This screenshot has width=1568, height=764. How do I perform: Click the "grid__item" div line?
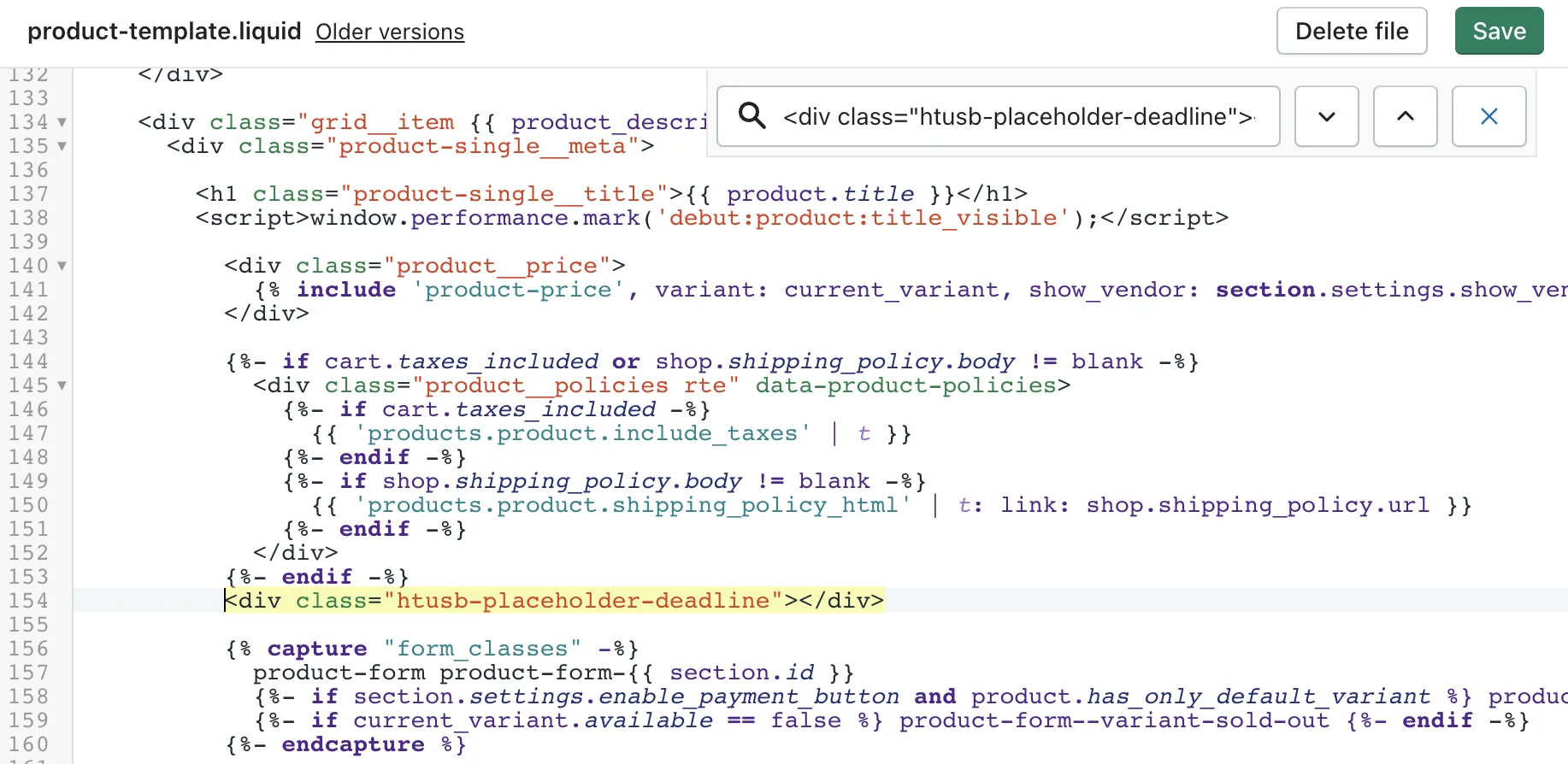pos(423,122)
